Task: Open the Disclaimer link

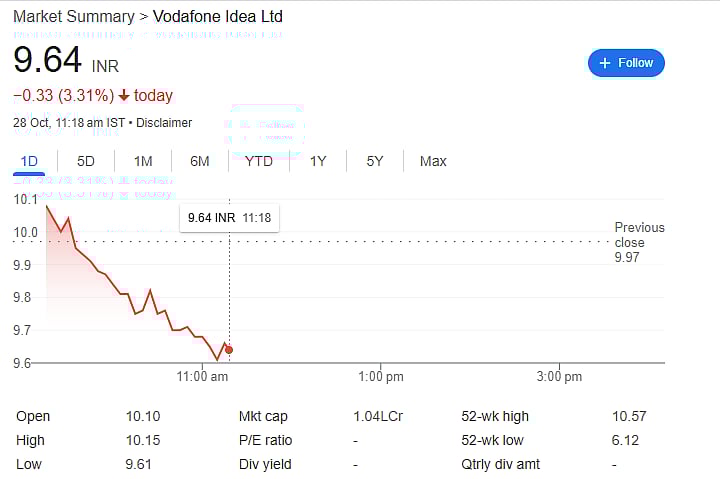Action: coord(164,123)
